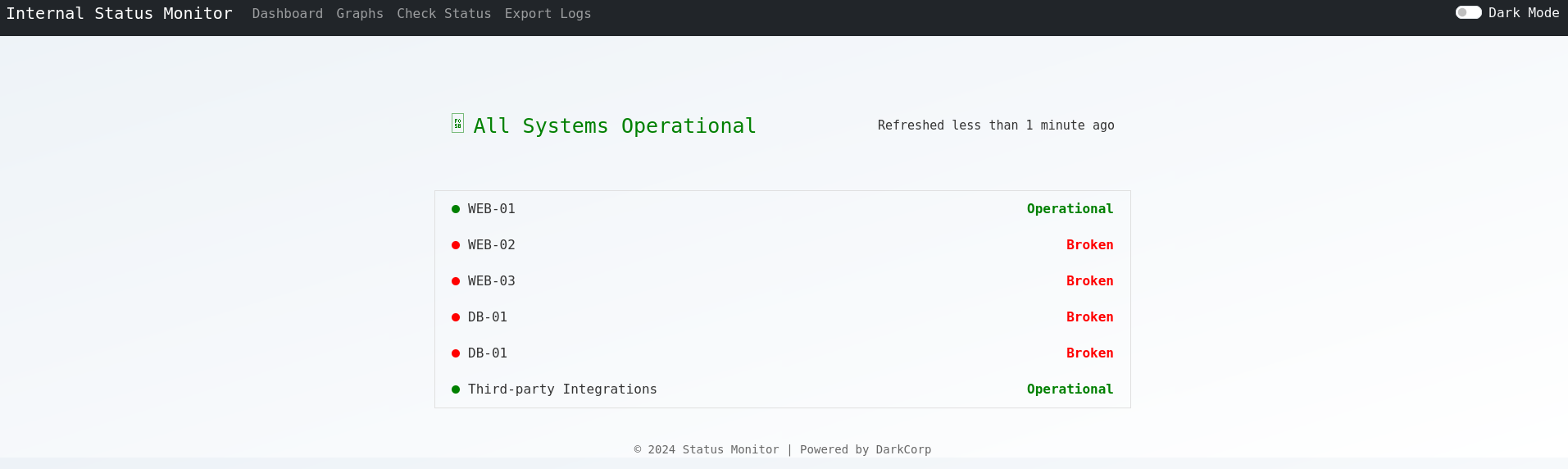This screenshot has width=1568, height=469.
Task: Toggle the Dark Mode switch
Action: [x=1468, y=12]
